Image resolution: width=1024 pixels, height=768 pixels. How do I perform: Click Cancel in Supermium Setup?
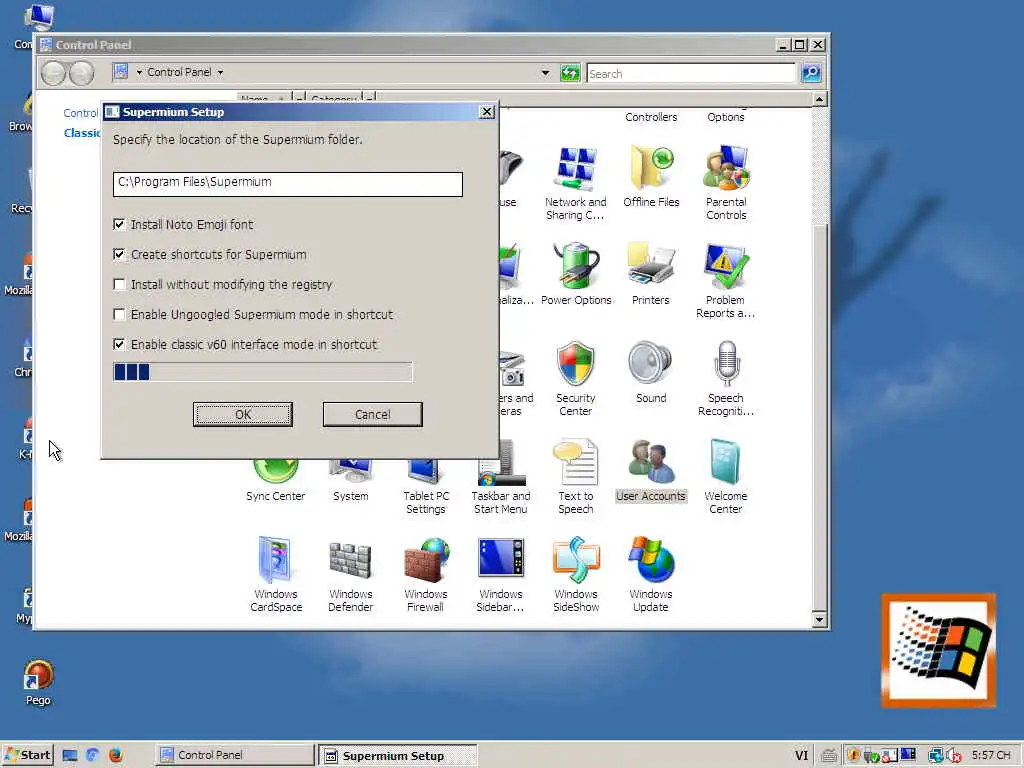point(373,415)
